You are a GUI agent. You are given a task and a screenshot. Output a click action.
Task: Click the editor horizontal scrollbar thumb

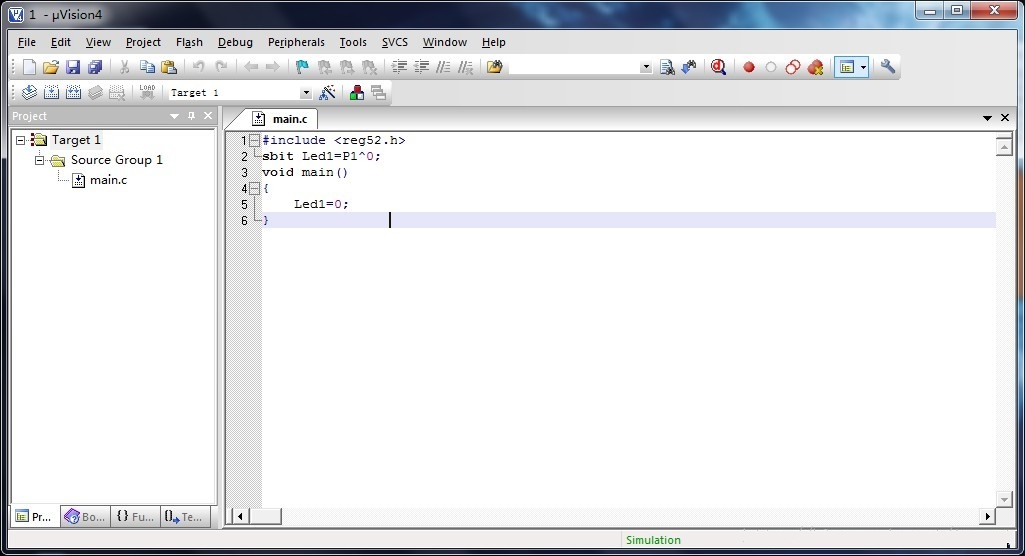(x=265, y=516)
